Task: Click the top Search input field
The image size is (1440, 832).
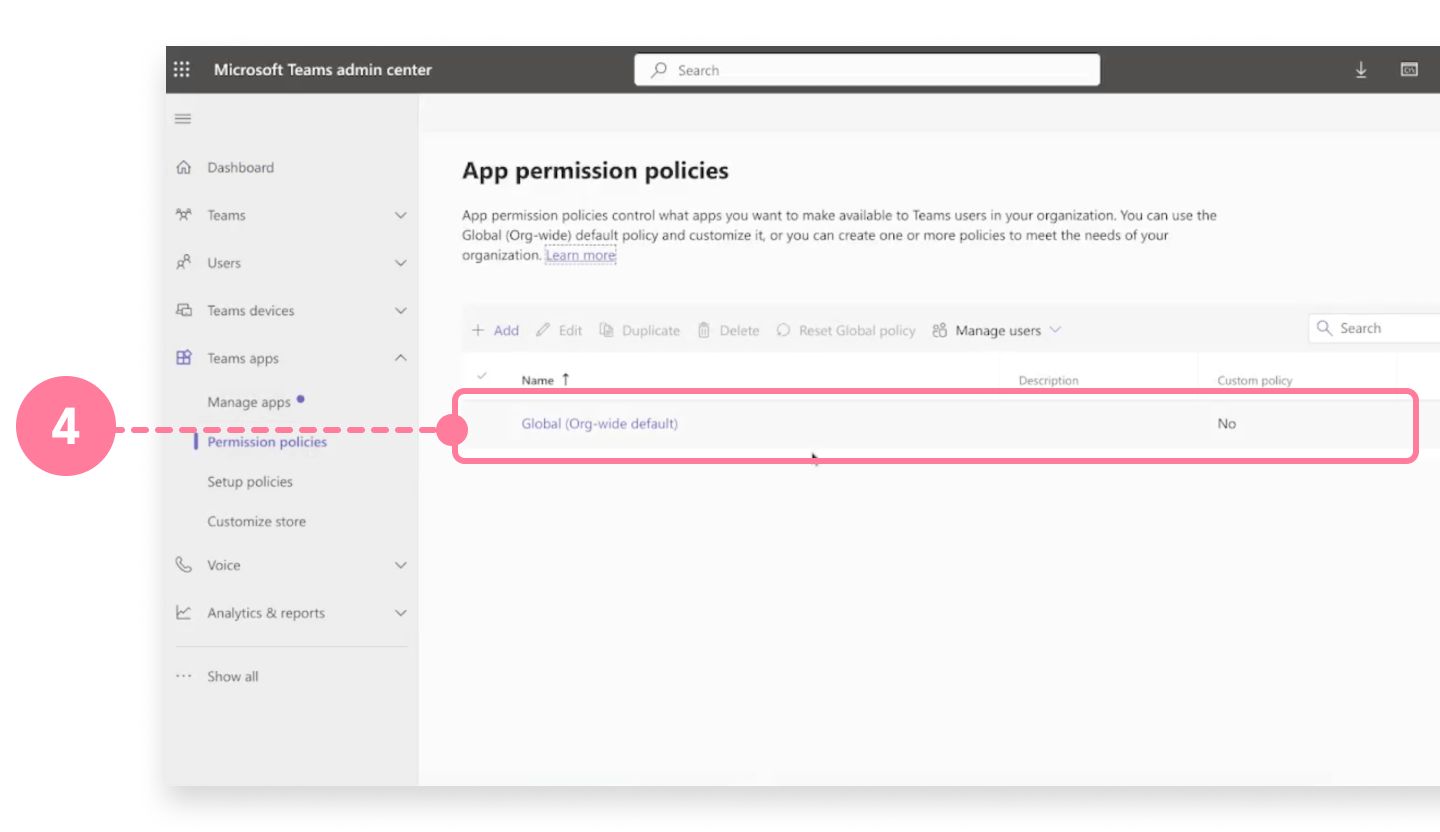Action: click(x=867, y=70)
